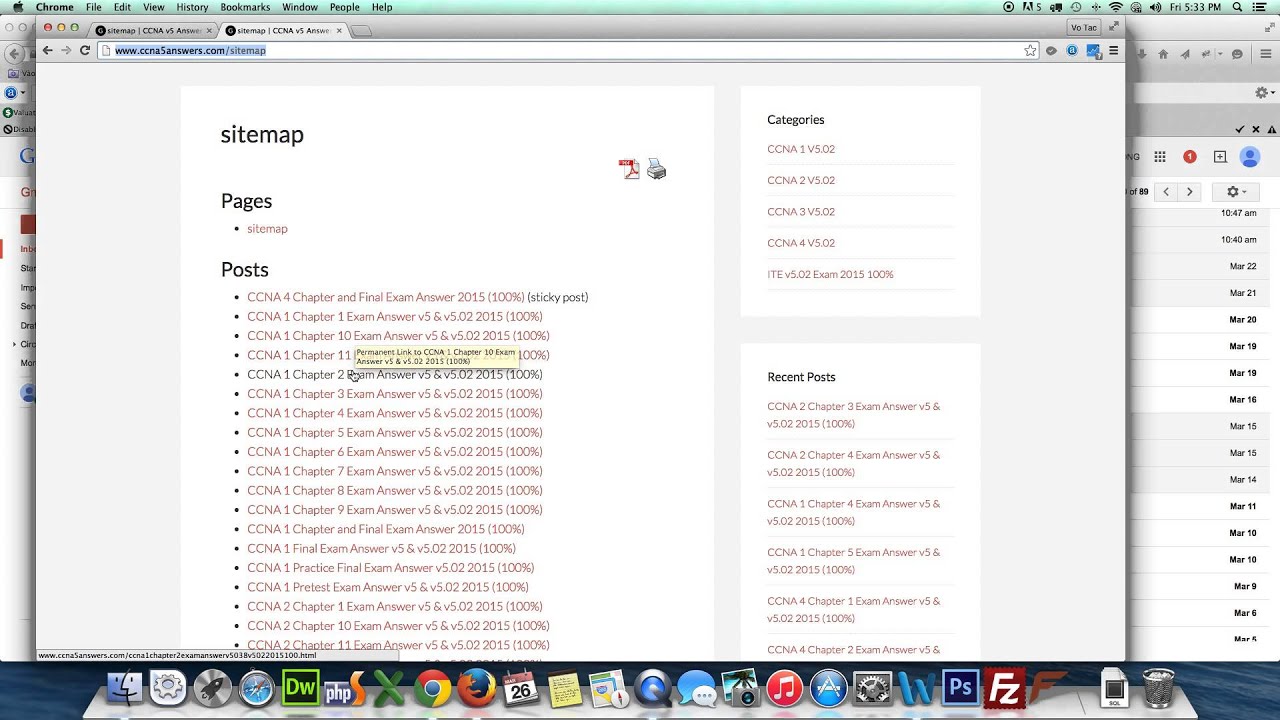The width and height of the screenshot is (1280, 720).
Task: Open Photoshop from the dock
Action: coord(960,689)
